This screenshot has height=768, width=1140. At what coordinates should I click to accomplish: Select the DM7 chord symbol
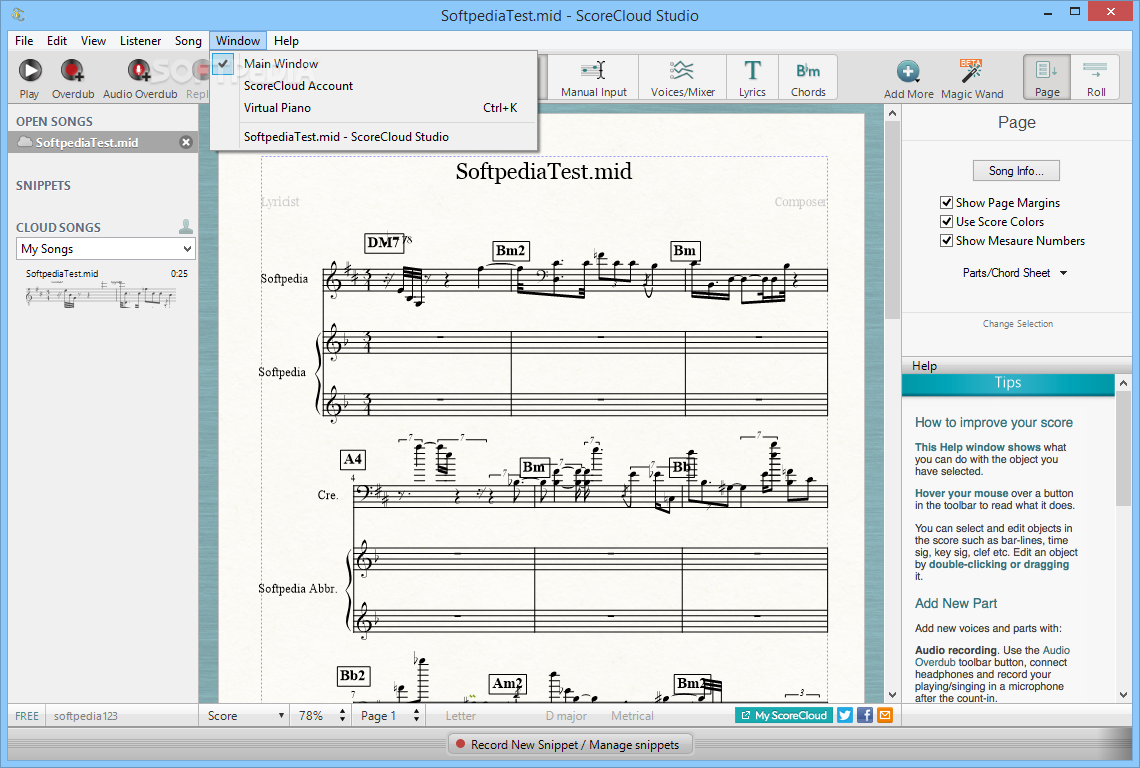[x=383, y=243]
